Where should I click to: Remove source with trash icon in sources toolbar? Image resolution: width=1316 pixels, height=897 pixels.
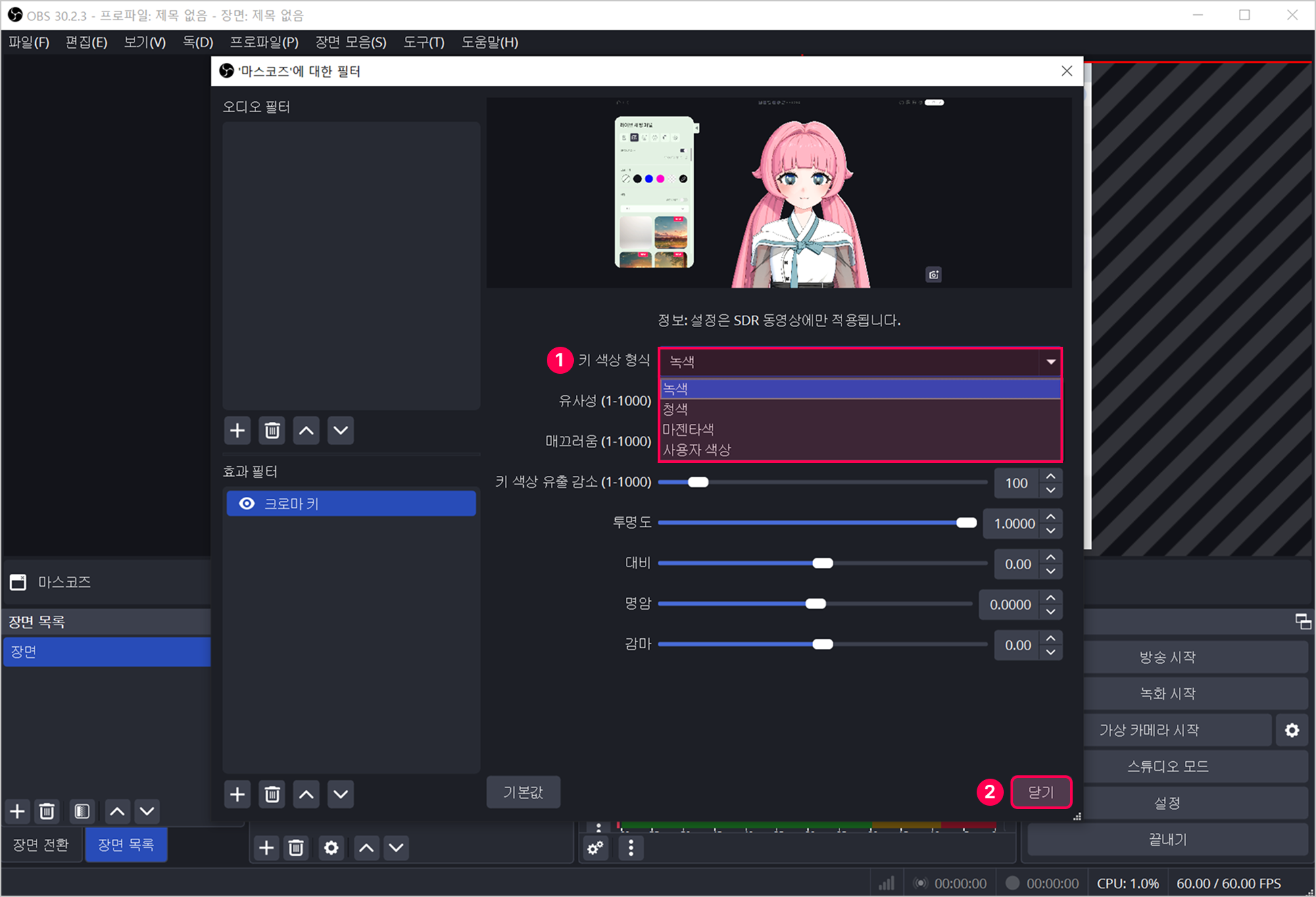(x=296, y=848)
